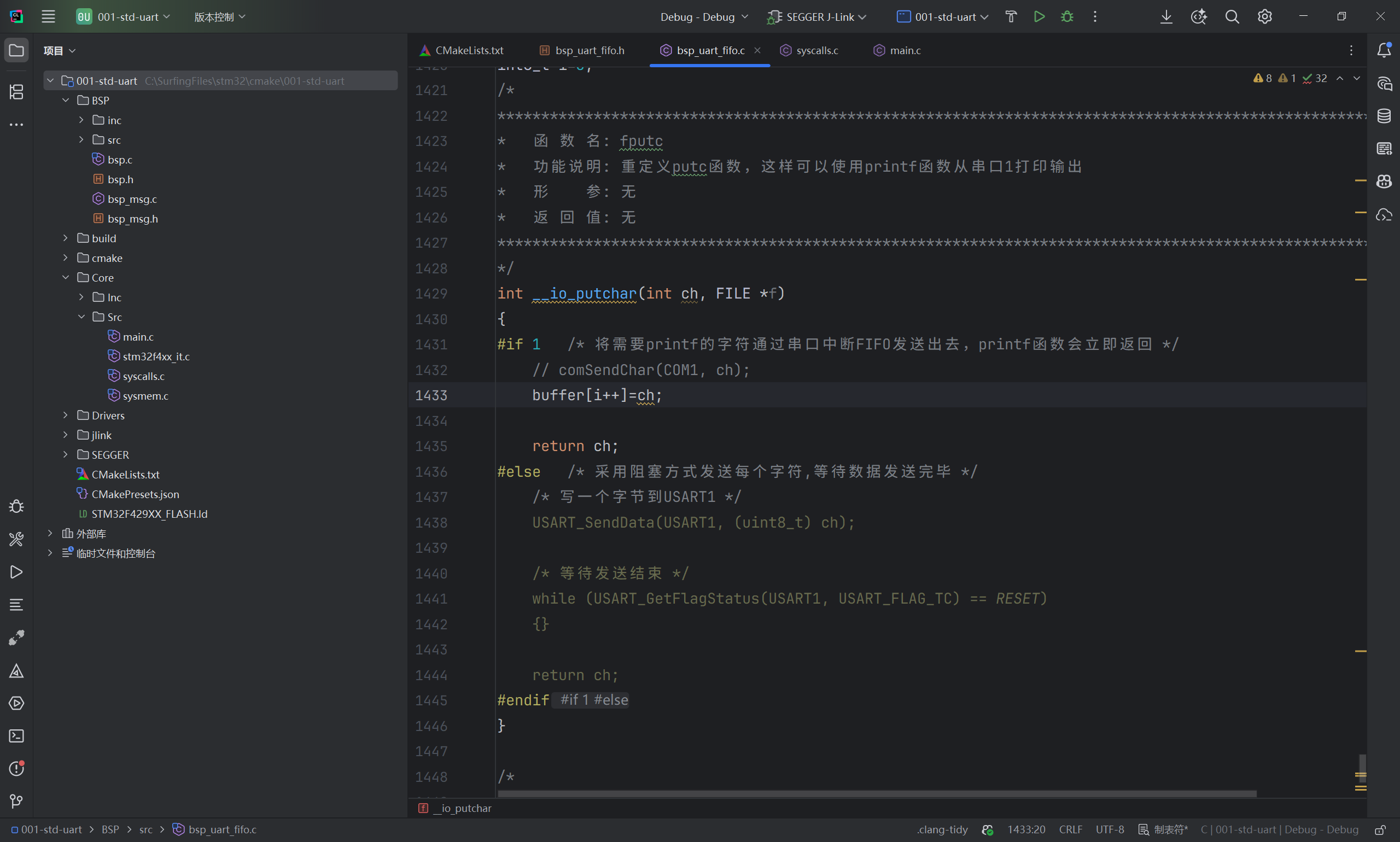Click the UTF-8 encoding button
The width and height of the screenshot is (1400, 842).
pos(1110,829)
